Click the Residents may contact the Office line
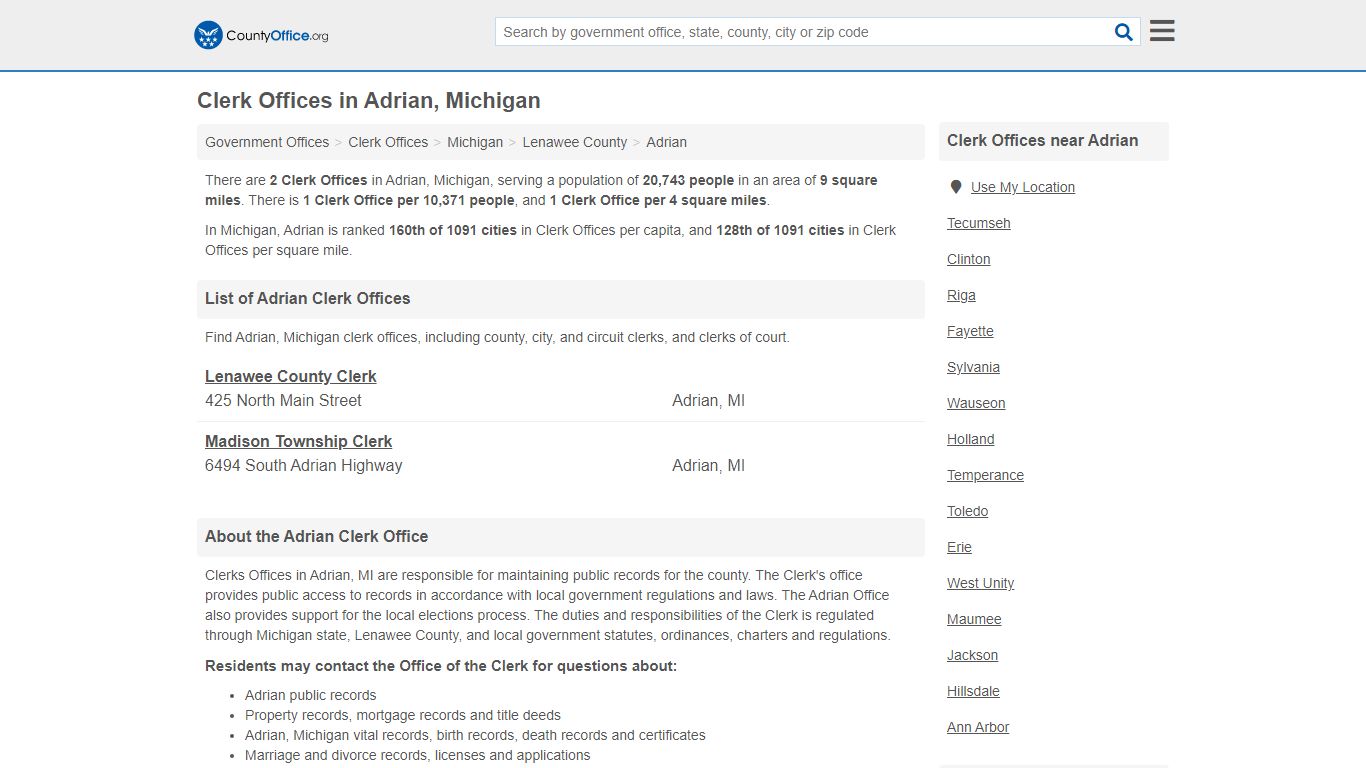 [x=441, y=666]
